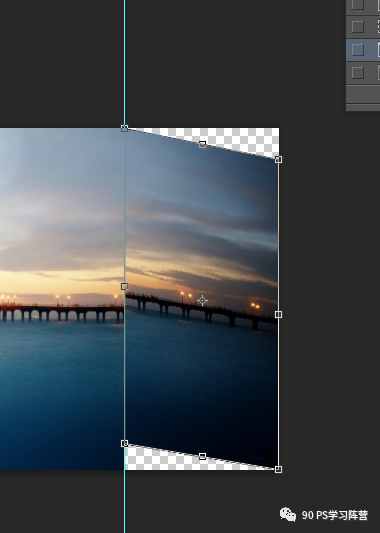Toggle visibility box in the row above highlighted layer
Screen dimensions: 380x533
[x=358, y=27]
